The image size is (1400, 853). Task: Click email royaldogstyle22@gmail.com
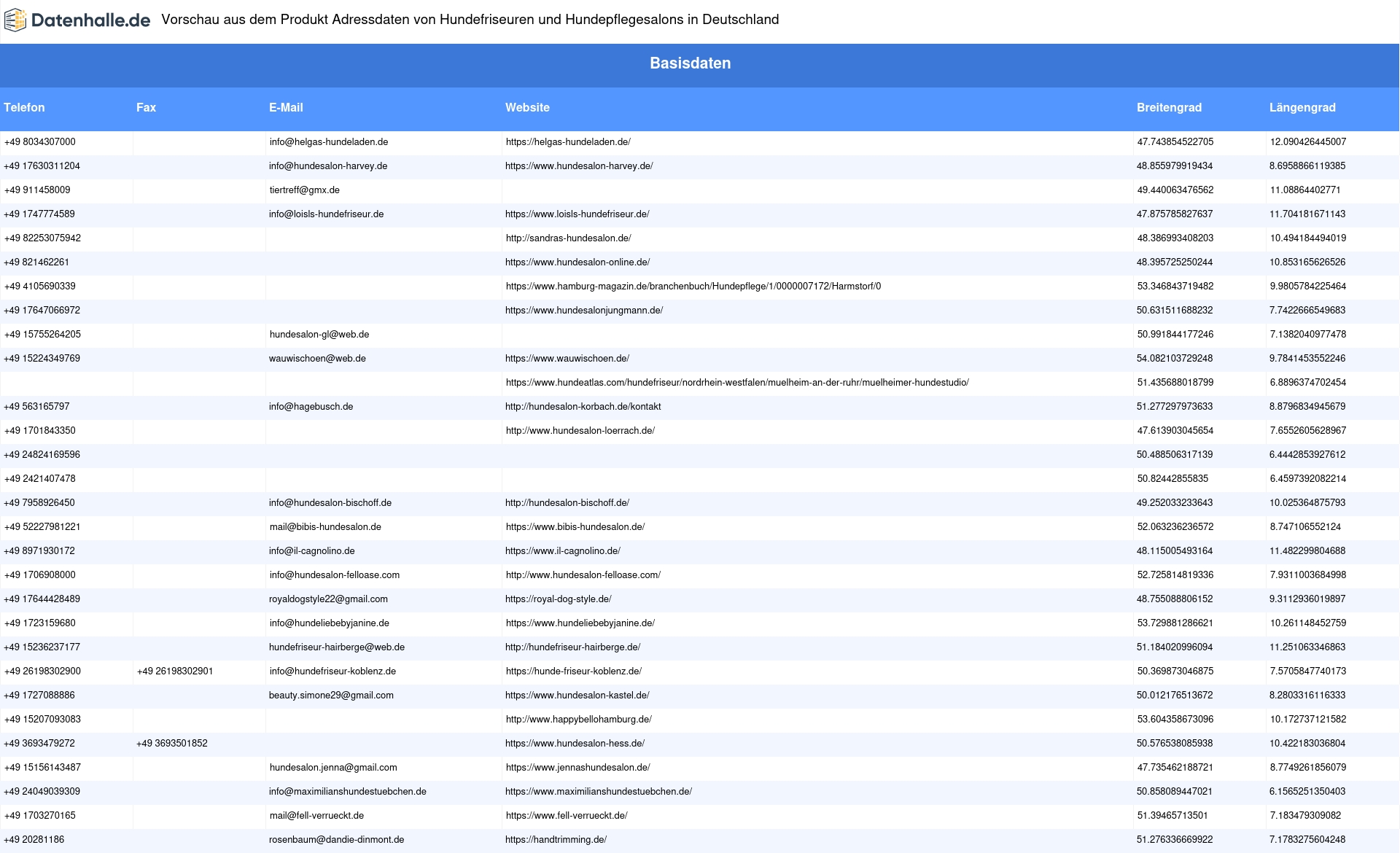click(328, 599)
